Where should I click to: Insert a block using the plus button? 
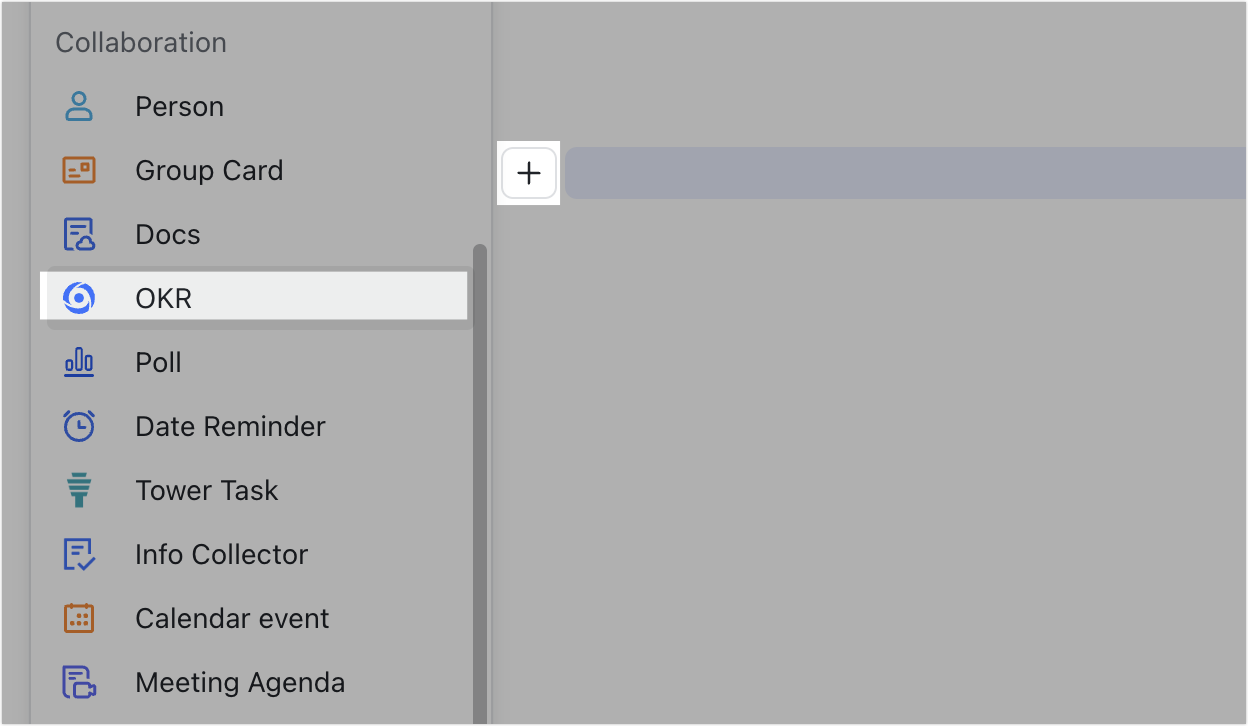(x=528, y=172)
